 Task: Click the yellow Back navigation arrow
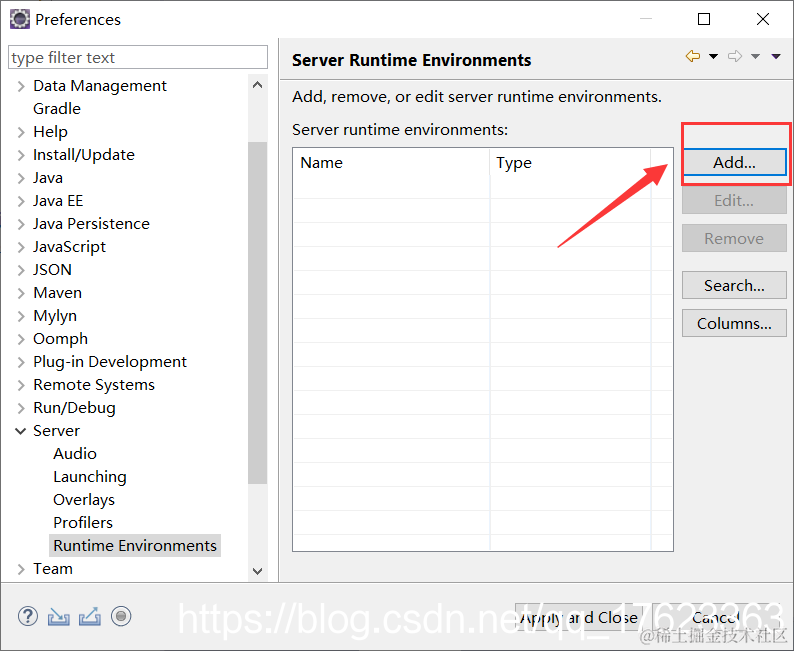pos(693,56)
